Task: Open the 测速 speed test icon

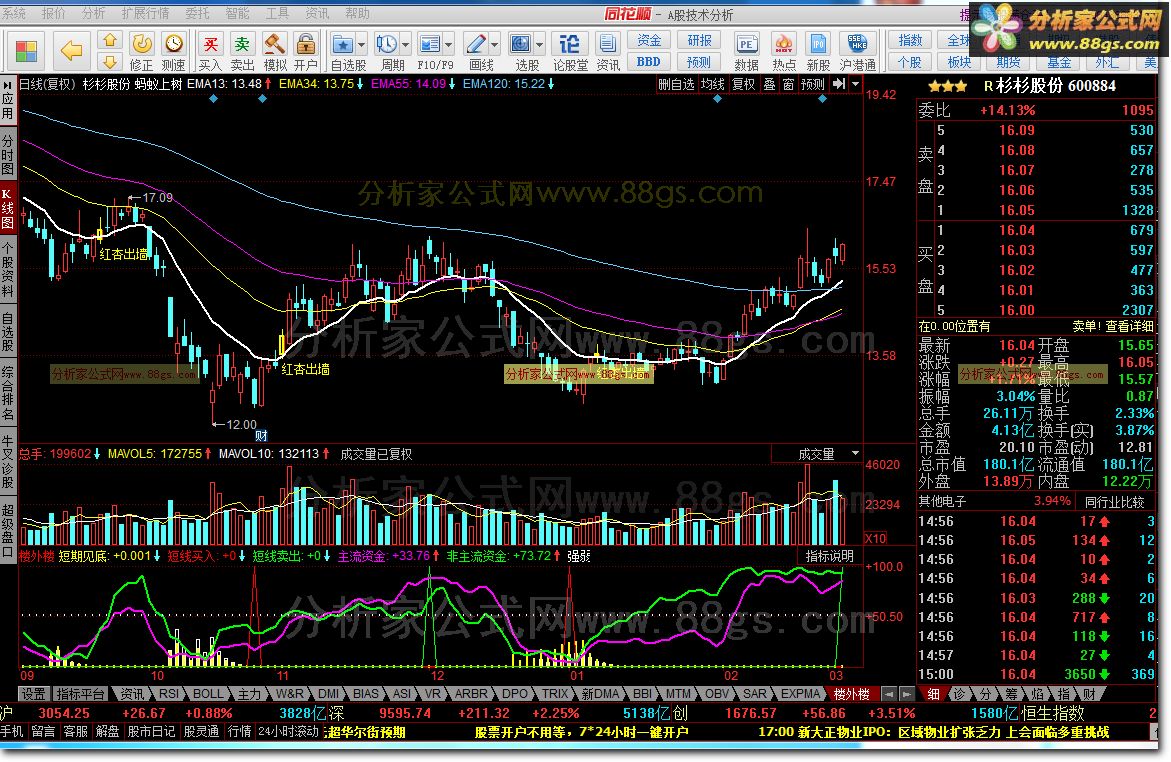Action: (173, 52)
